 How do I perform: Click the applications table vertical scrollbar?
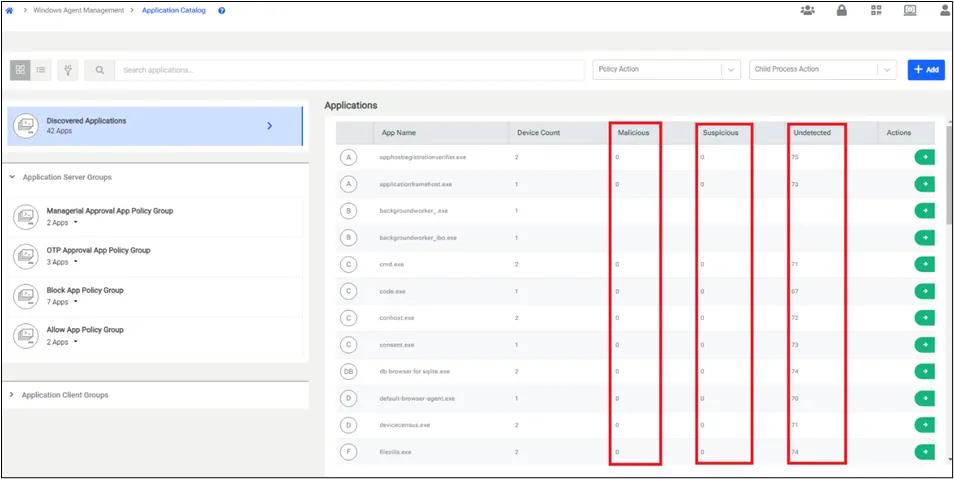[x=950, y=177]
